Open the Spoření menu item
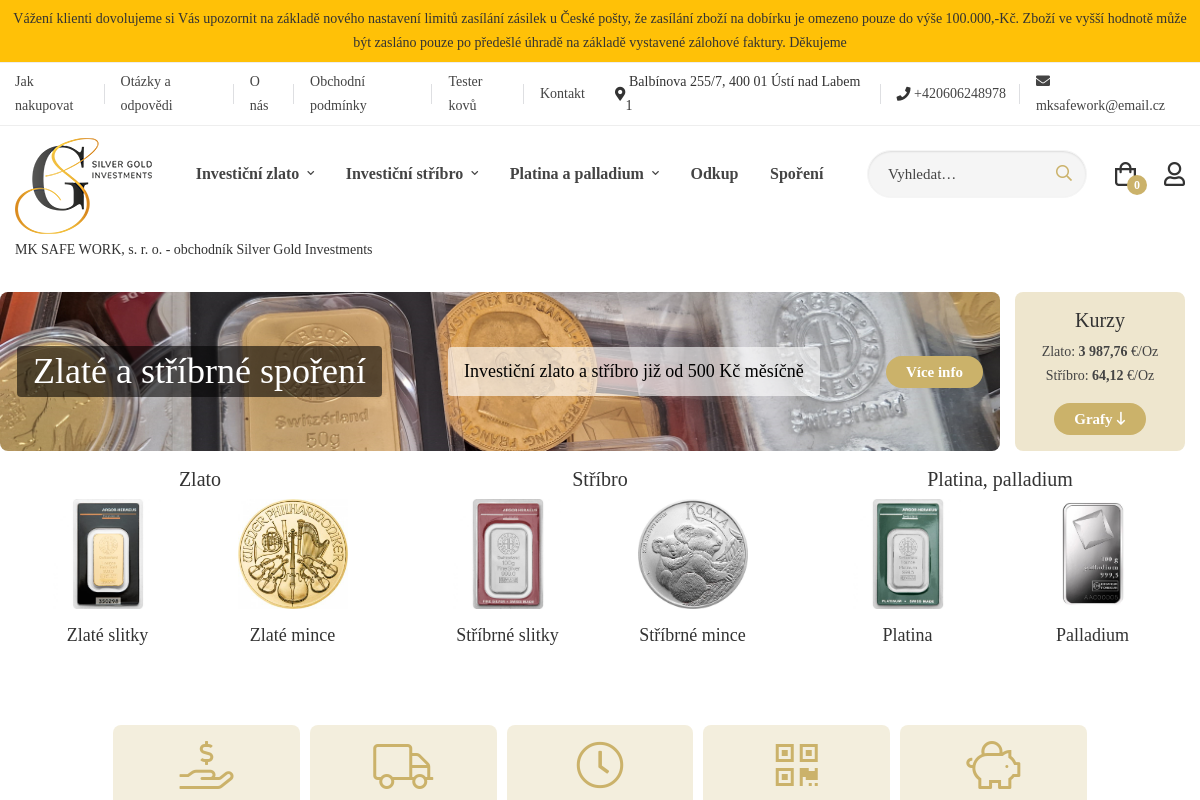The width and height of the screenshot is (1200, 800). pos(797,174)
